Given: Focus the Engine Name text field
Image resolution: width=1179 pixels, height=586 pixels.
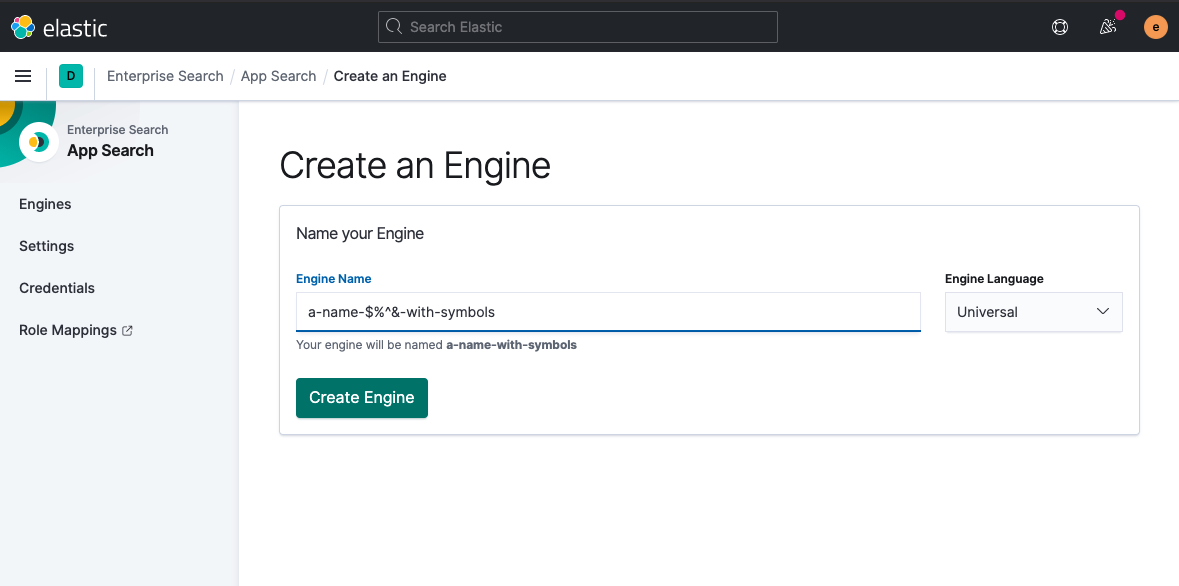Looking at the screenshot, I should [x=607, y=312].
